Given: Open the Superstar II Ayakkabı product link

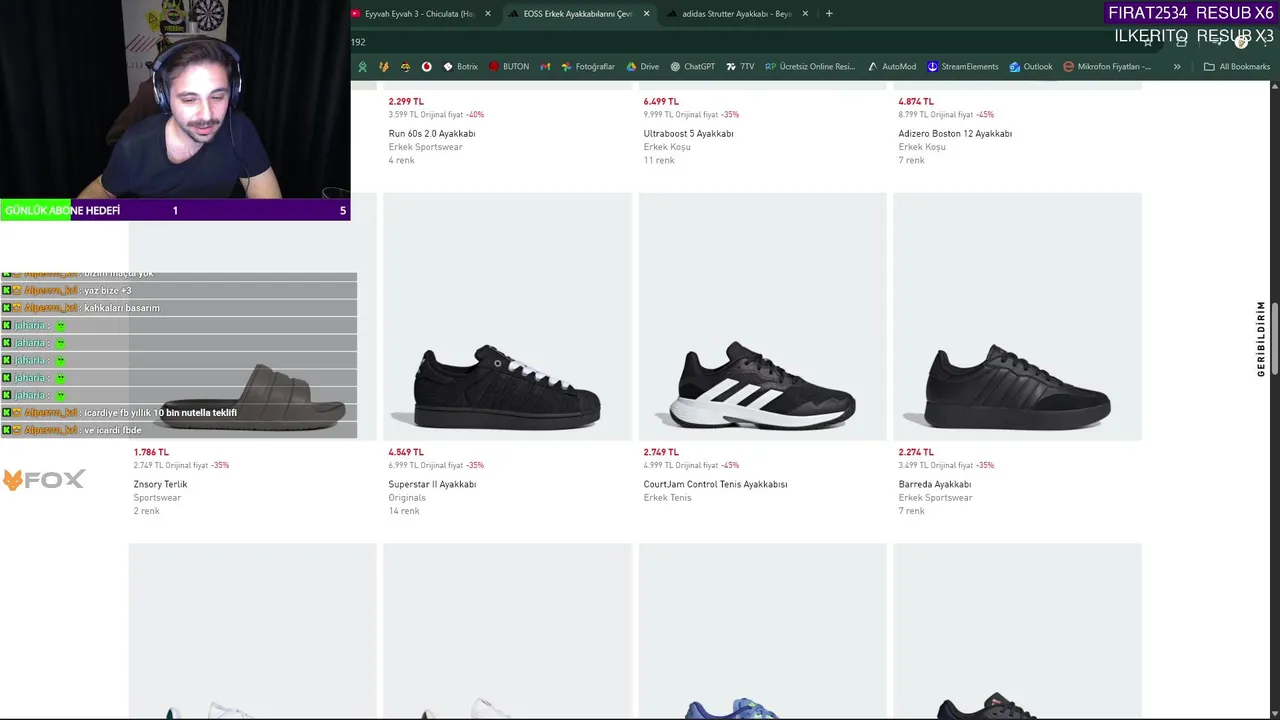Looking at the screenshot, I should pyautogui.click(x=432, y=484).
